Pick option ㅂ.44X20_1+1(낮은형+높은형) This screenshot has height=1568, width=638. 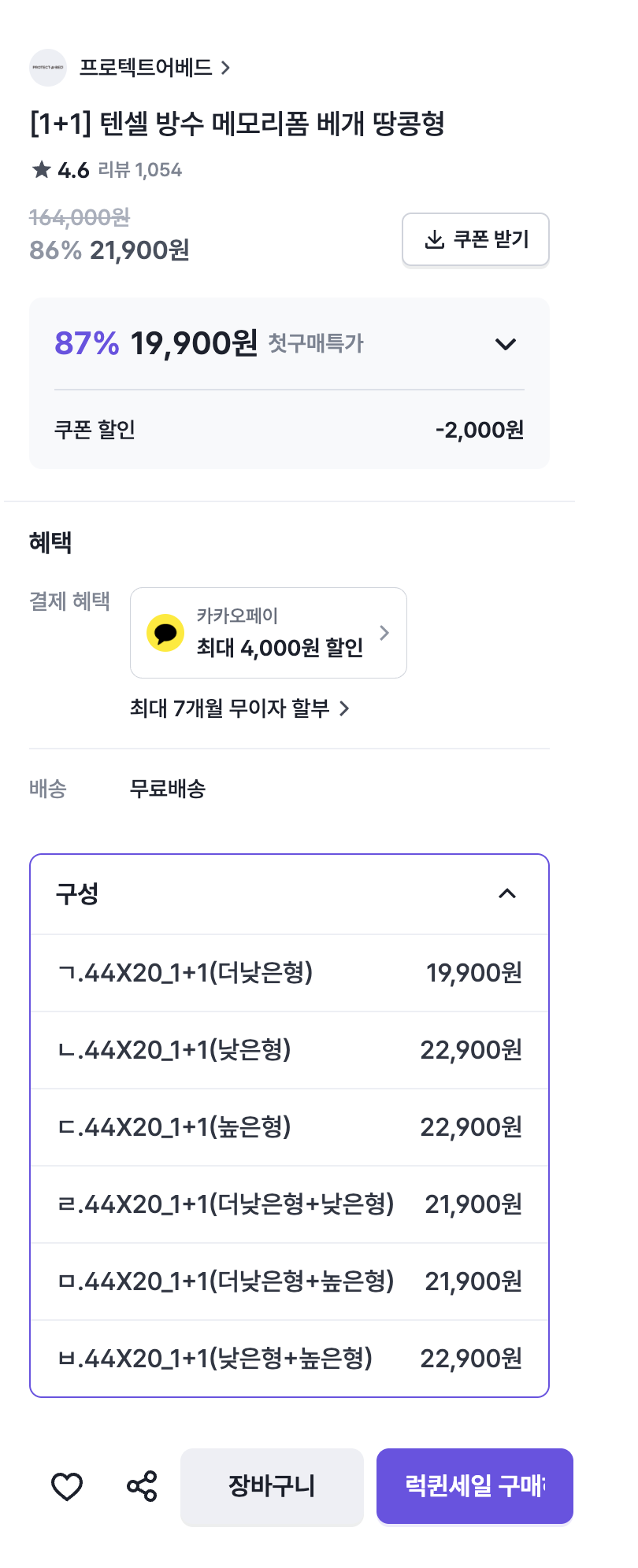[289, 1359]
